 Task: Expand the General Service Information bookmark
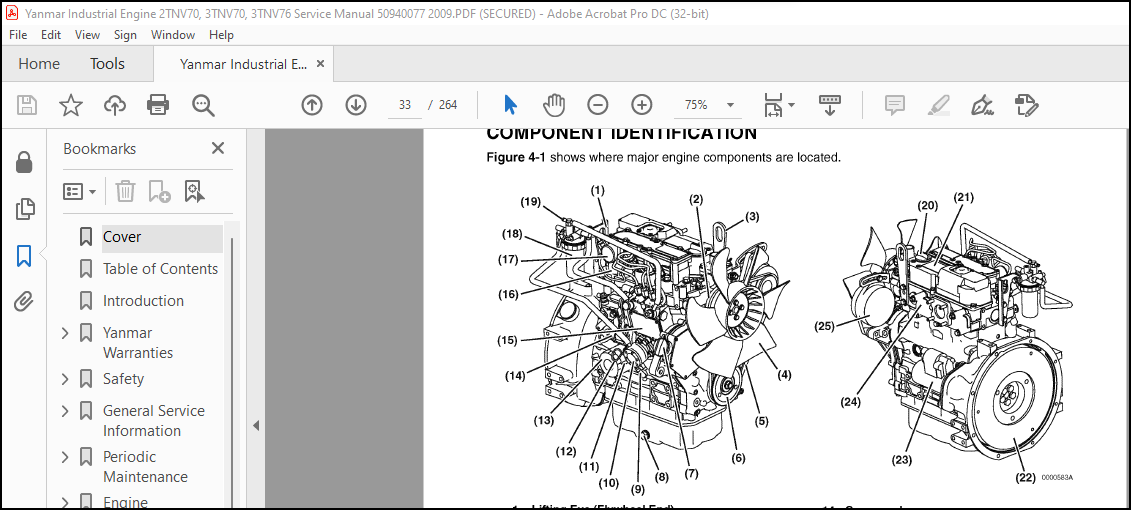pos(65,410)
